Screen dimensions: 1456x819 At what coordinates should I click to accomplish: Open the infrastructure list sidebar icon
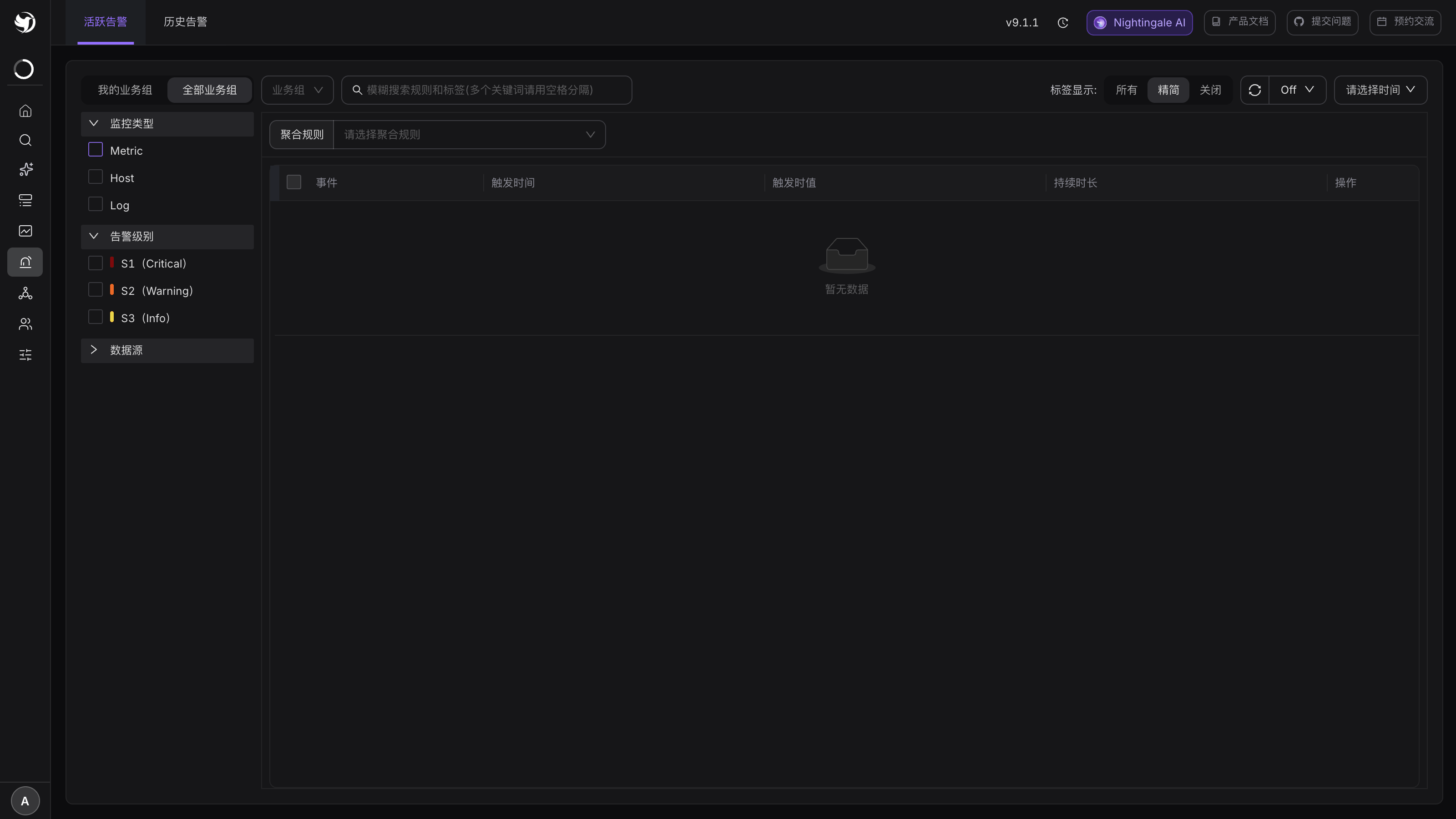pos(25,200)
